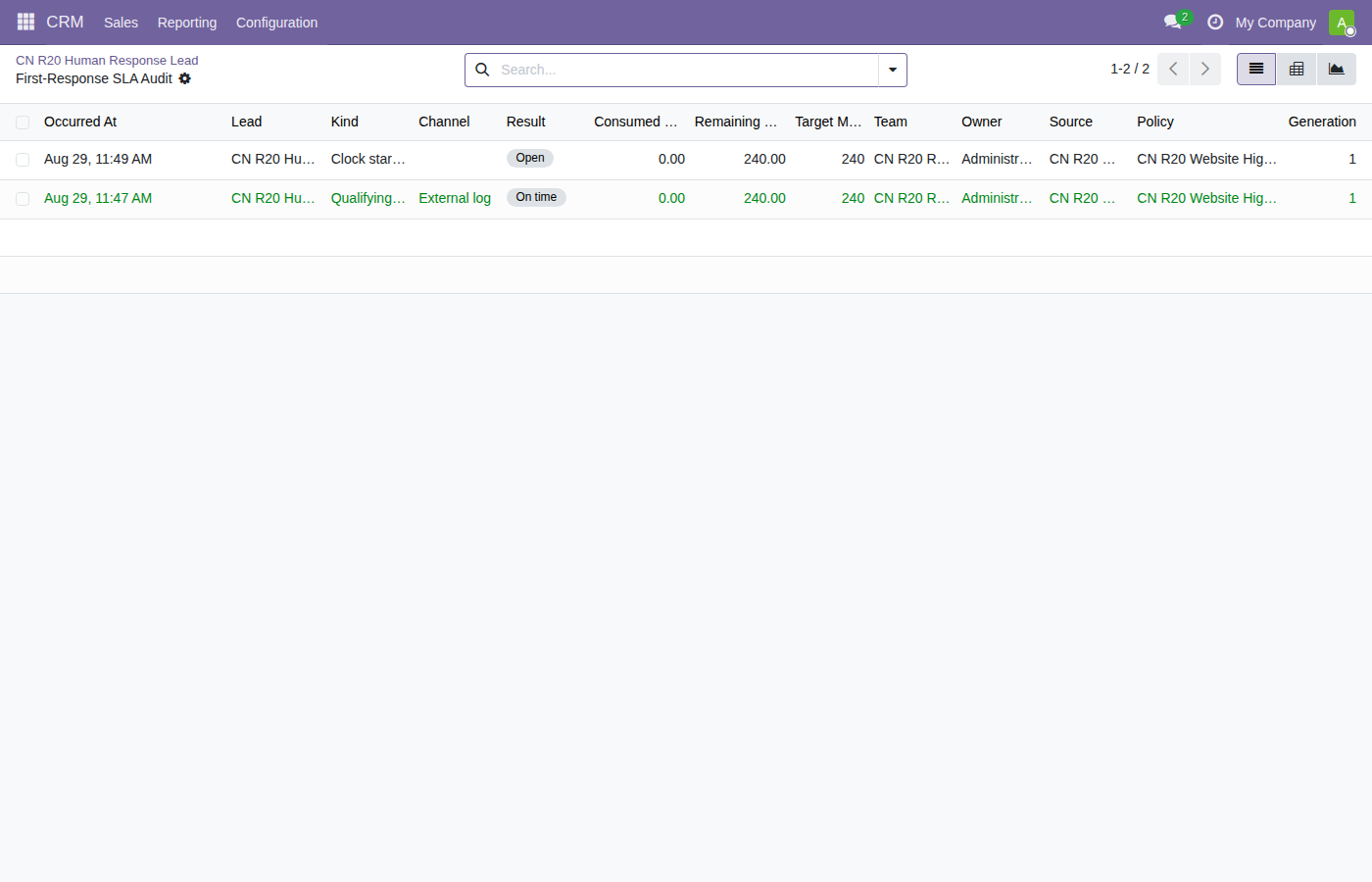Open the My Company switcher
The image size is (1372, 882).
(x=1276, y=23)
